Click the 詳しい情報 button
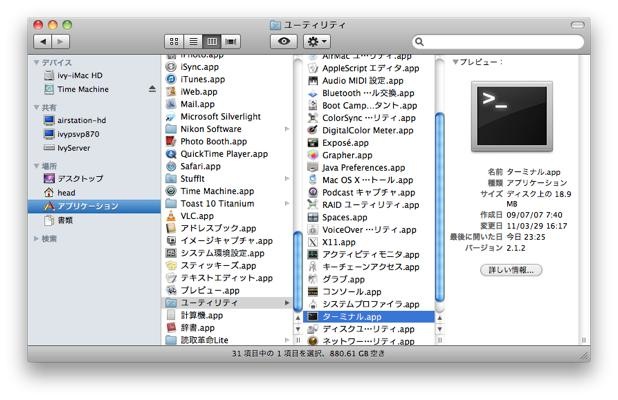The width and height of the screenshot is (618, 400). click(x=512, y=269)
